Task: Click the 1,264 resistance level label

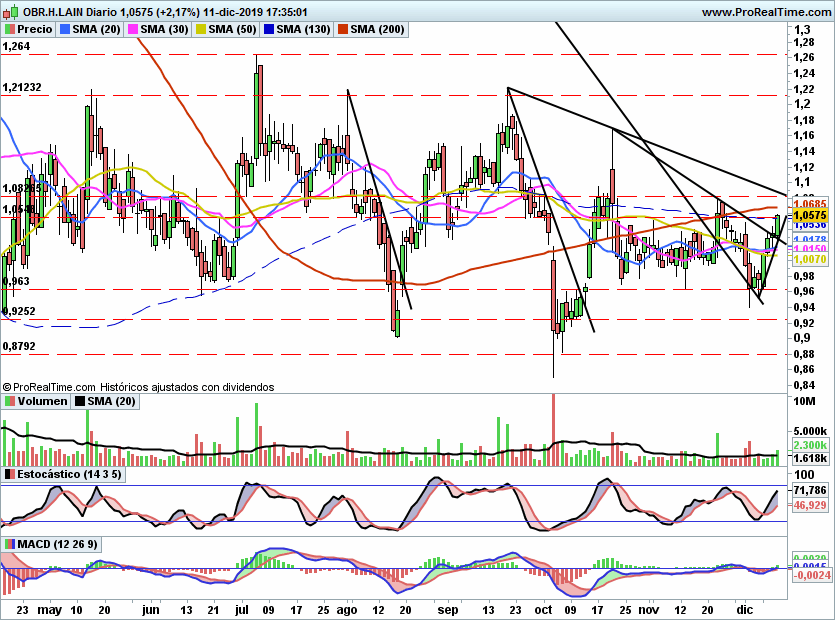Action: [x=16, y=46]
